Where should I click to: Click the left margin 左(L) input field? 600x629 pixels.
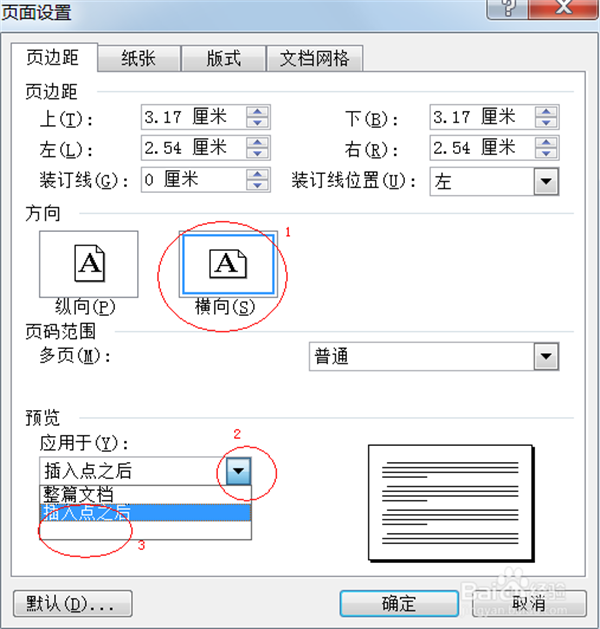[194, 148]
